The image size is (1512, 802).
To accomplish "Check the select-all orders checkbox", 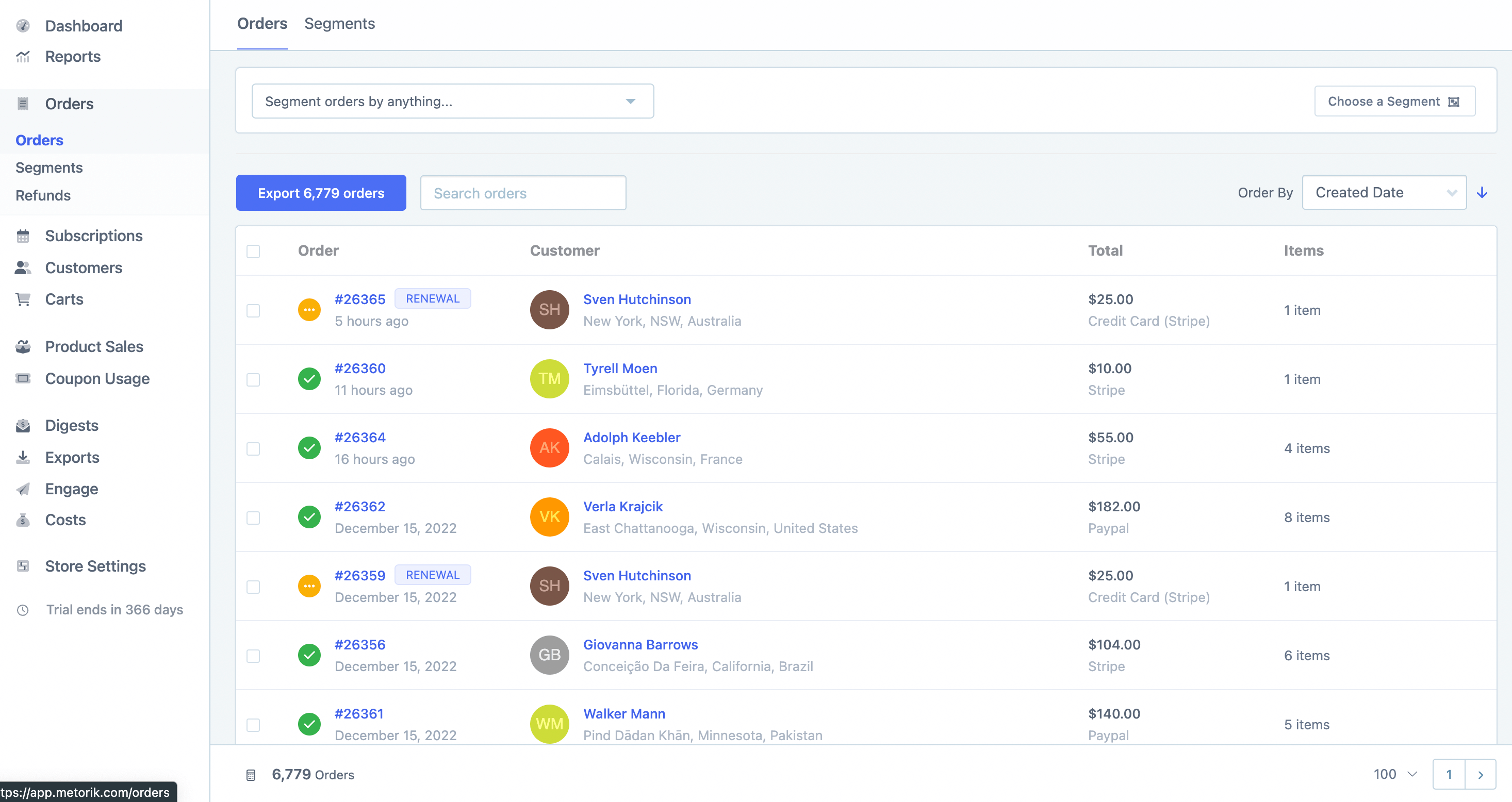I will pyautogui.click(x=254, y=251).
